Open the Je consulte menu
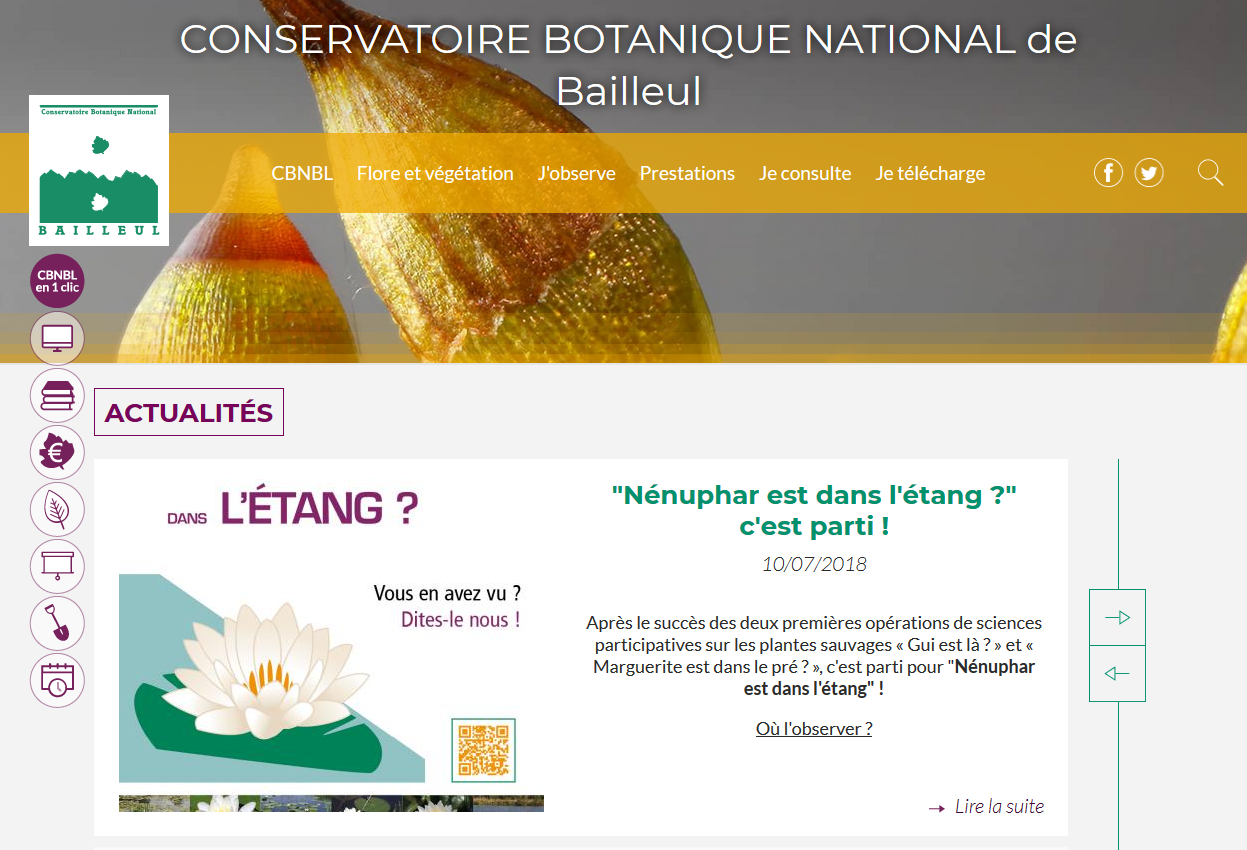Screen dimensions: 1247x850 tap(805, 172)
